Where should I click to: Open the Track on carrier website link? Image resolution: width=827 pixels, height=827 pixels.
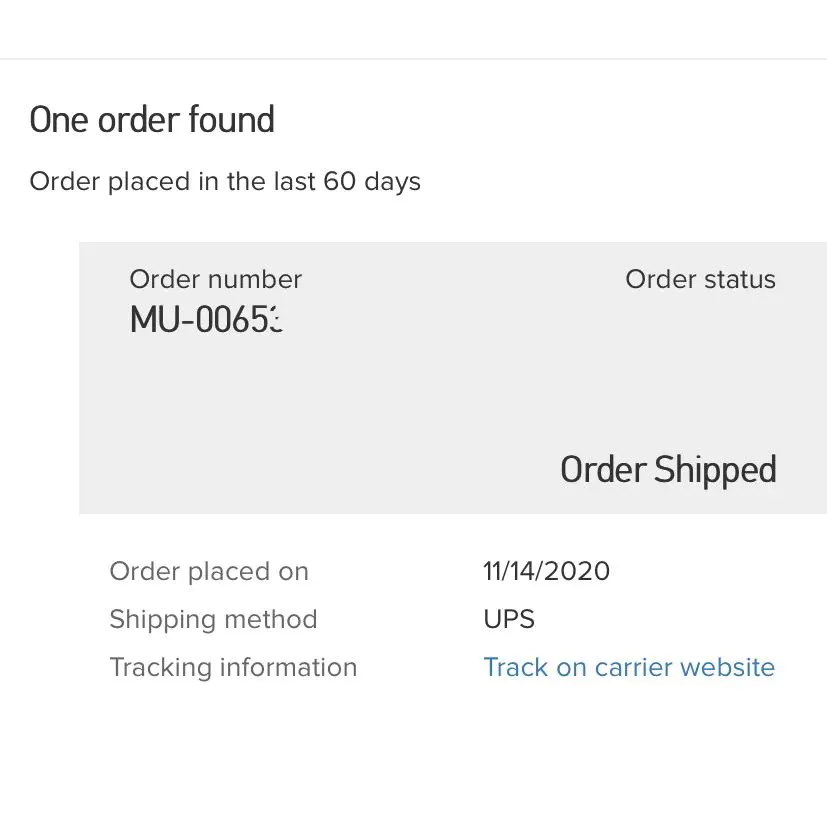pyautogui.click(x=628, y=667)
